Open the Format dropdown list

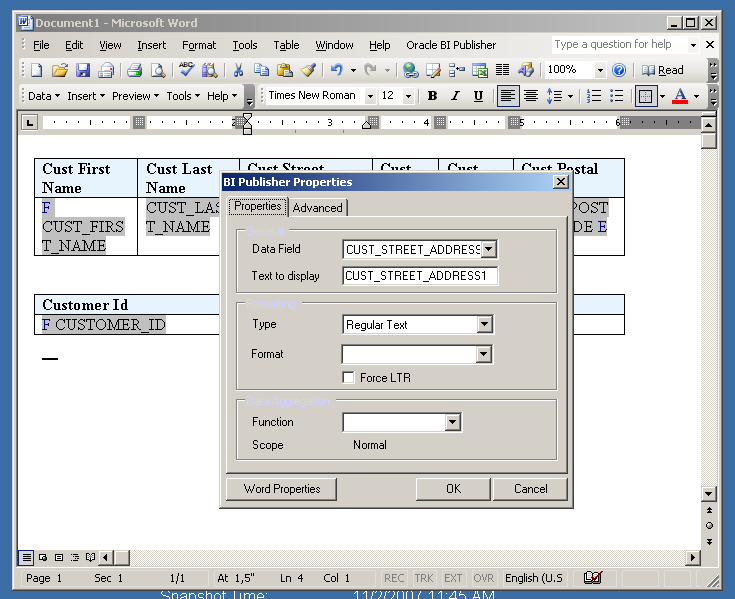(483, 354)
